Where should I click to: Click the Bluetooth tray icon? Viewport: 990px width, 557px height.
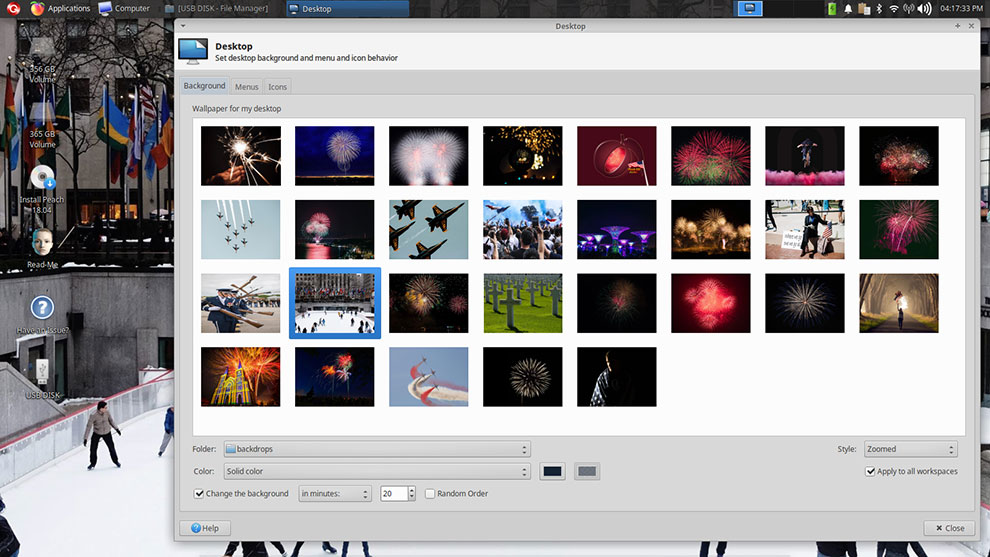pos(879,8)
